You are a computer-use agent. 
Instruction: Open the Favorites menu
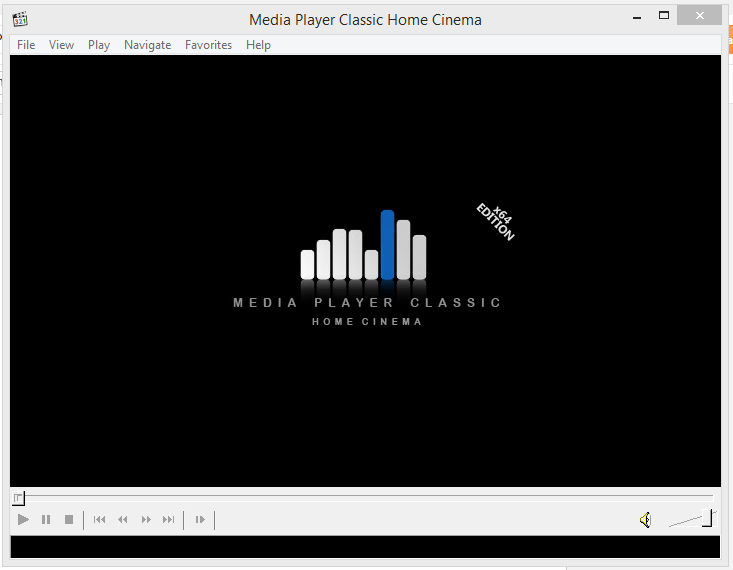pos(208,45)
